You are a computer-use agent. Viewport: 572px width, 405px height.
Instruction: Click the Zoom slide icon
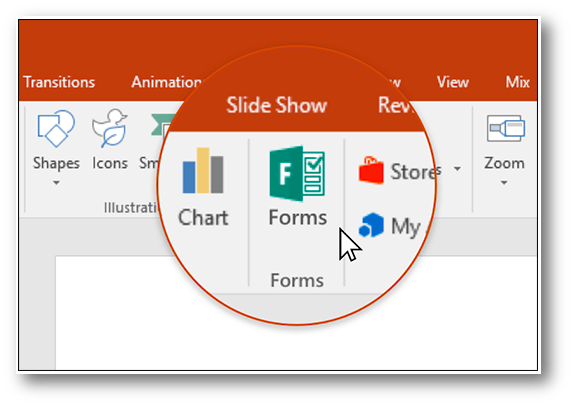click(x=506, y=128)
